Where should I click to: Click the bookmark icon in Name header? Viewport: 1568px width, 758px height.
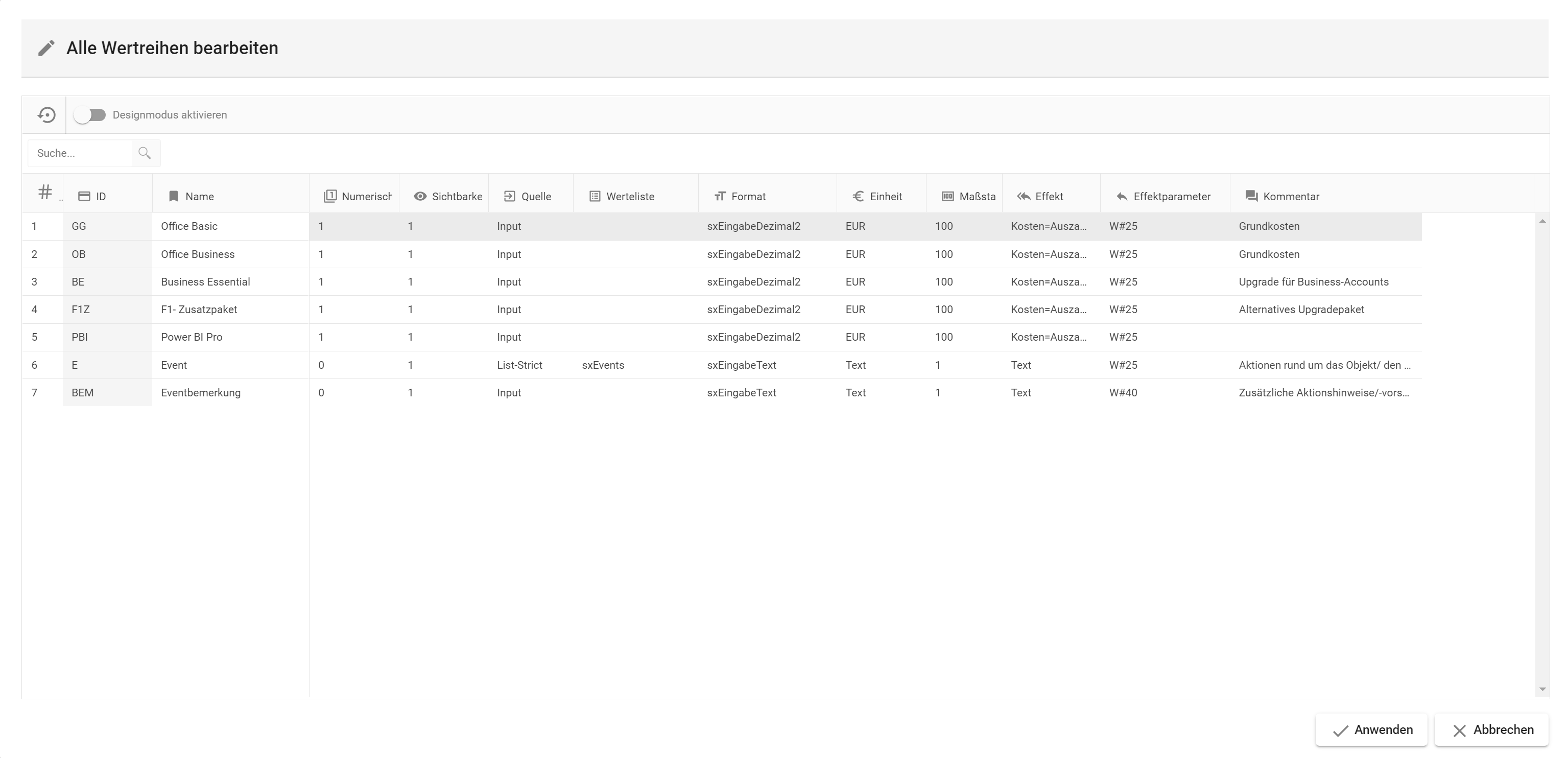pyautogui.click(x=174, y=196)
